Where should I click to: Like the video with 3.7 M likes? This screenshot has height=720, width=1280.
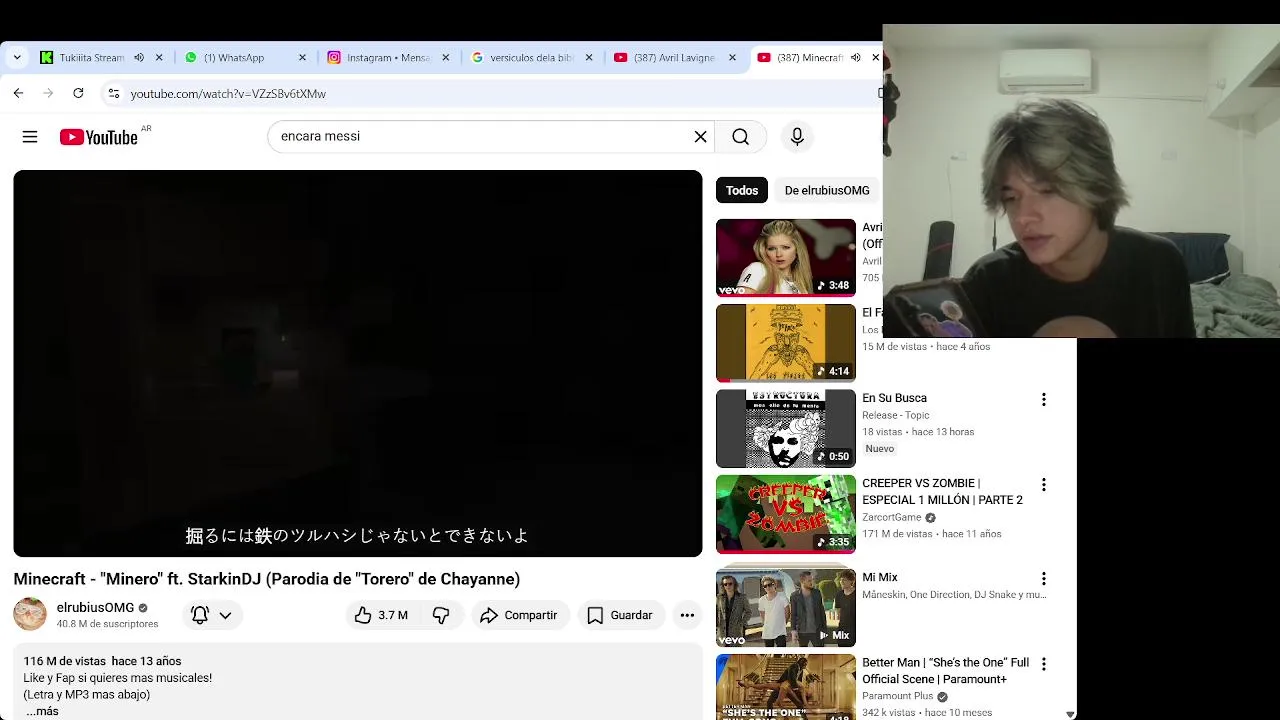381,615
